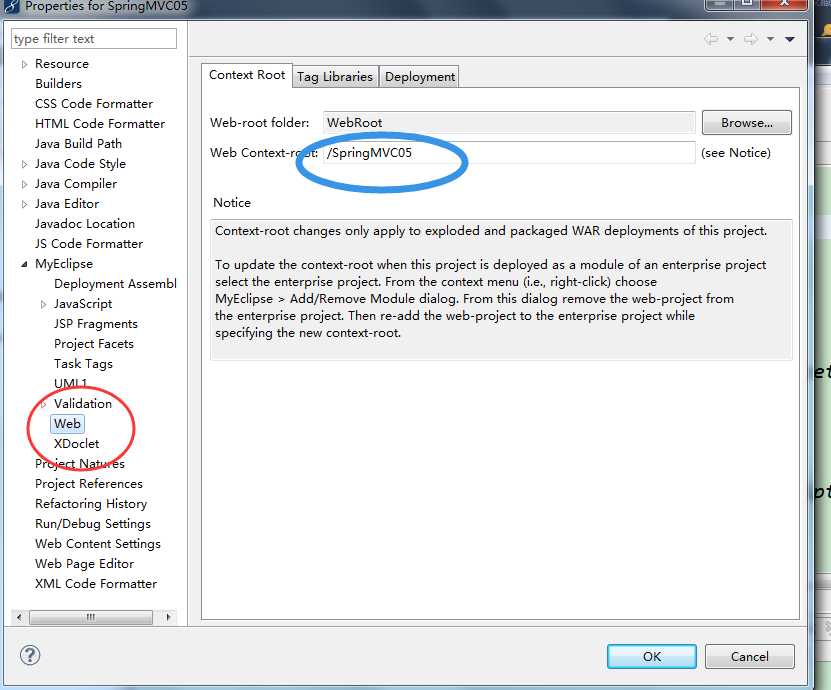Select the MyEclipse label
Image resolution: width=831 pixels, height=690 pixels.
pos(64,264)
